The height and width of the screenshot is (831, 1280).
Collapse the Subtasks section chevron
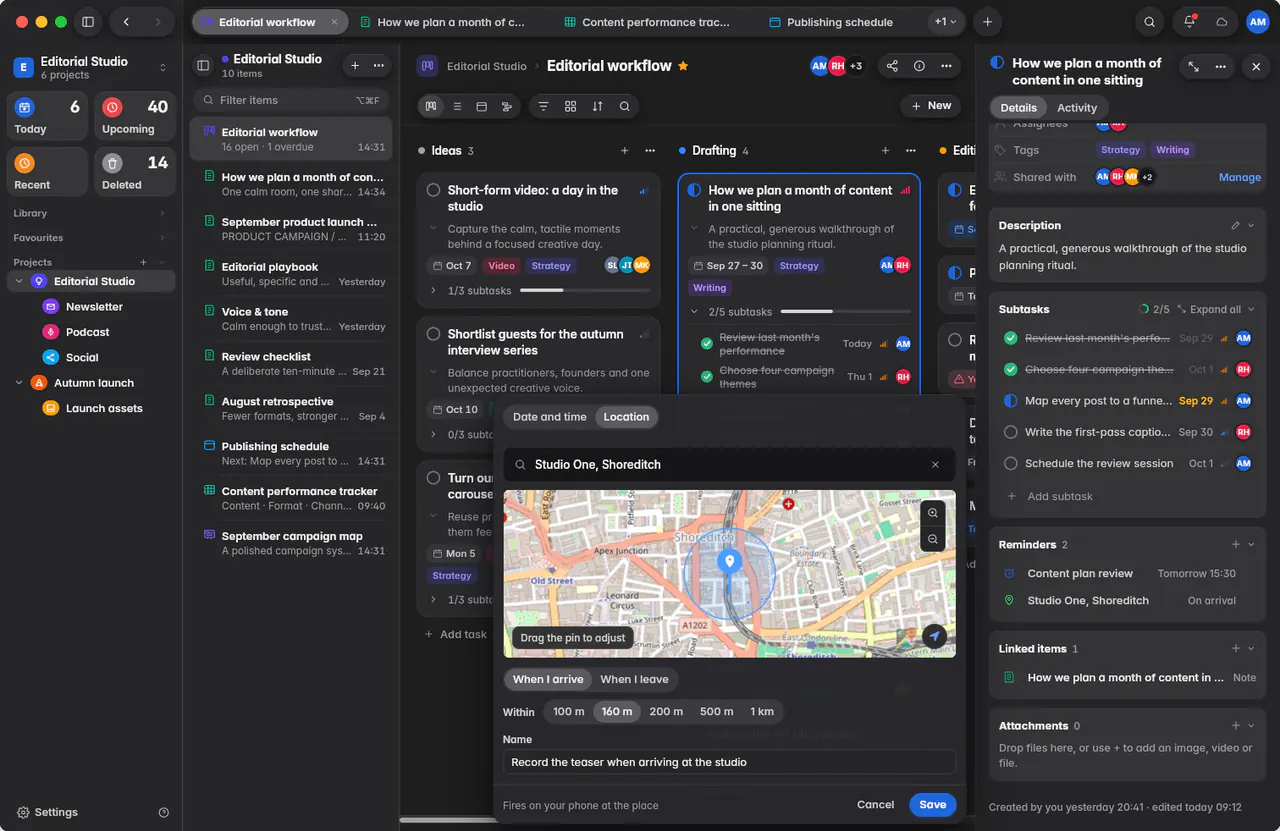[1251, 310]
